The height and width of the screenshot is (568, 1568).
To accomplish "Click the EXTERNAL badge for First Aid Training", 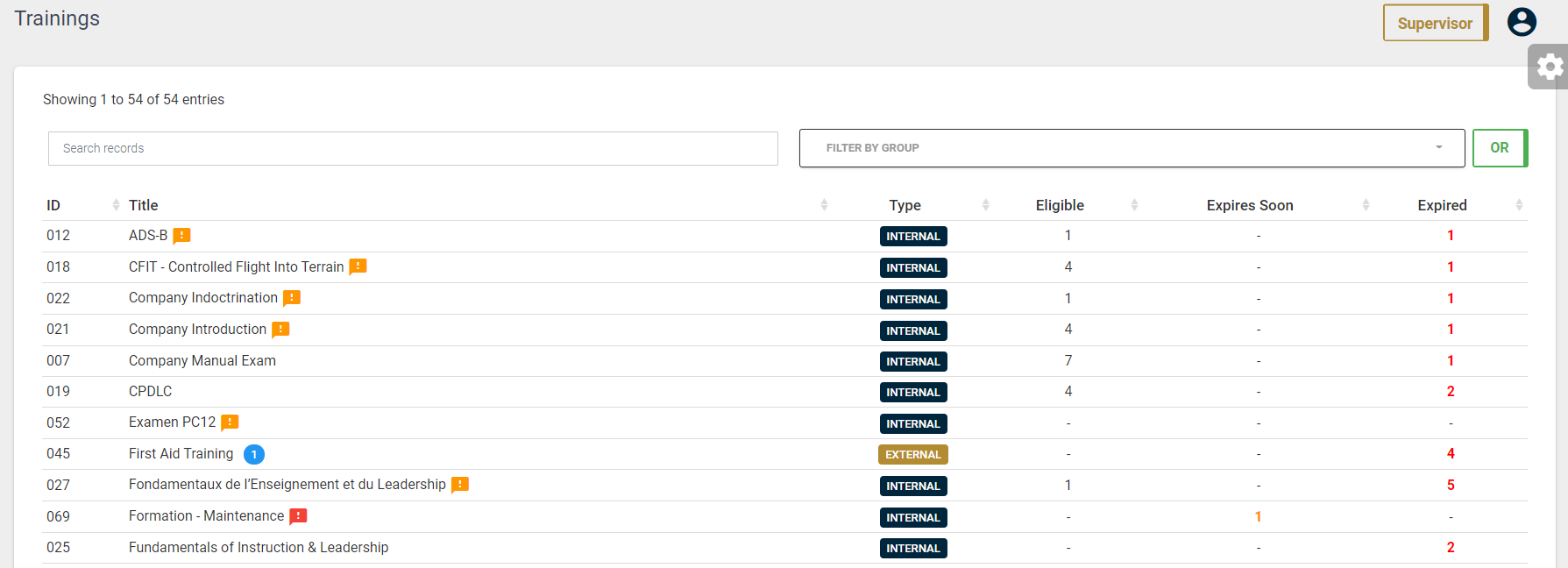I will pos(913,455).
